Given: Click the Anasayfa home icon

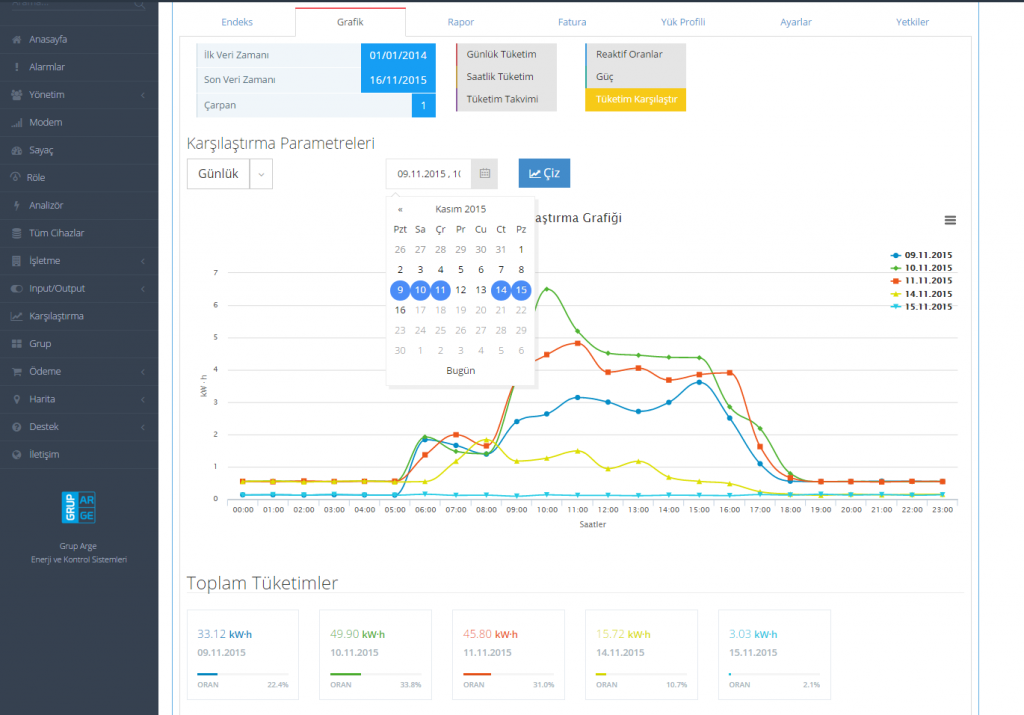Looking at the screenshot, I should click(16, 40).
